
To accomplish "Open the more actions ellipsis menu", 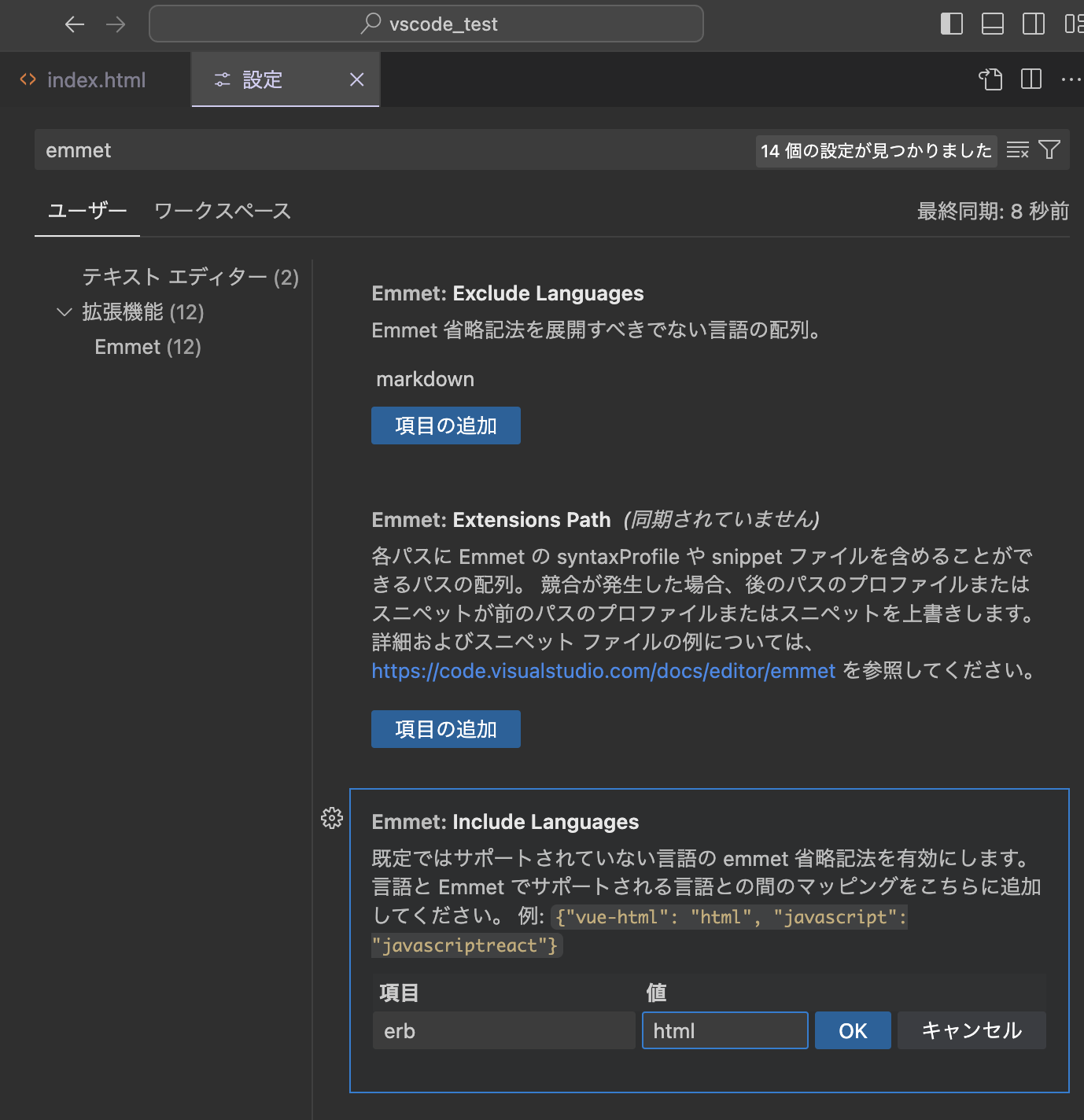I will pyautogui.click(x=1071, y=79).
